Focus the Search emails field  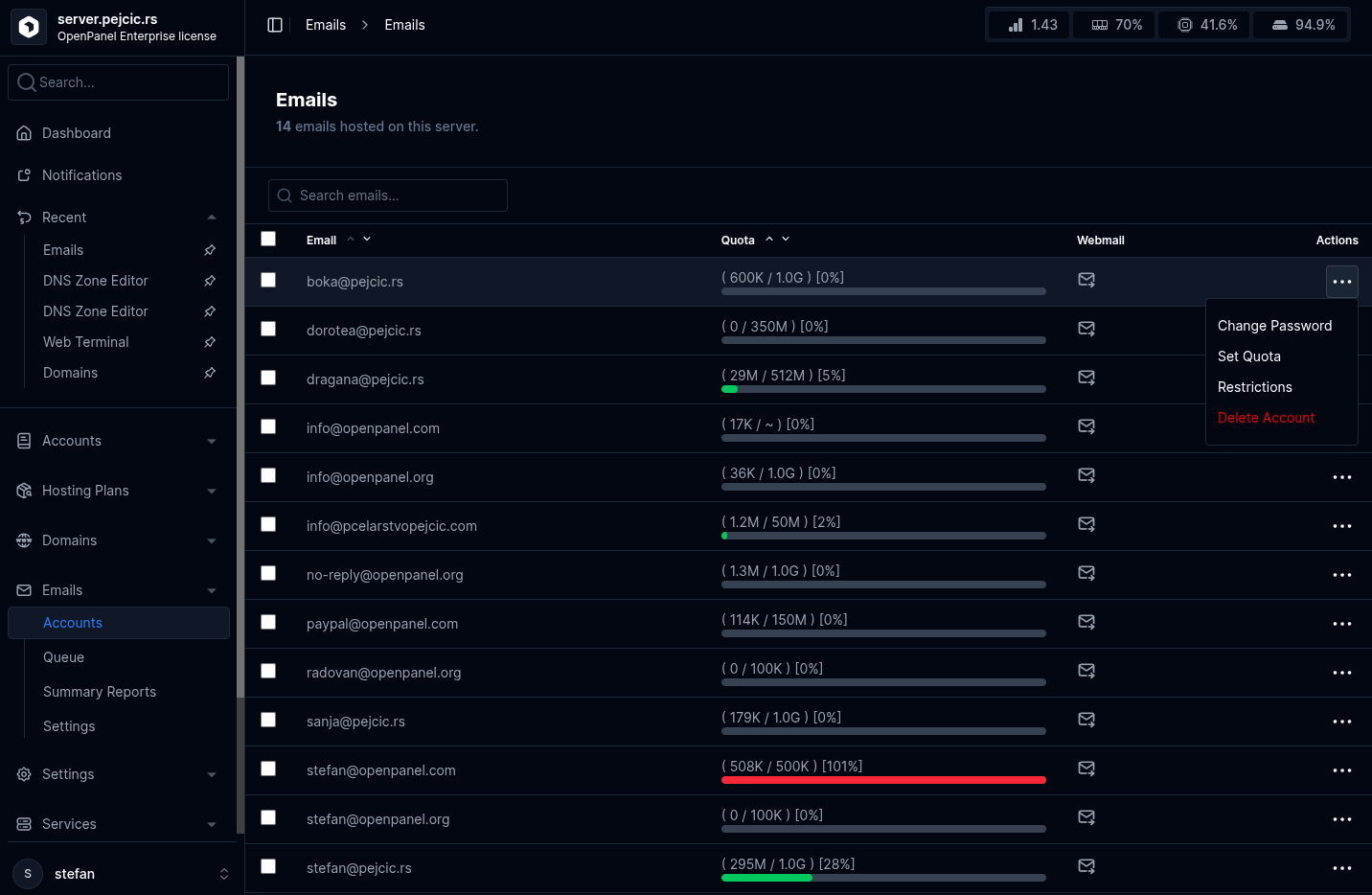point(388,195)
